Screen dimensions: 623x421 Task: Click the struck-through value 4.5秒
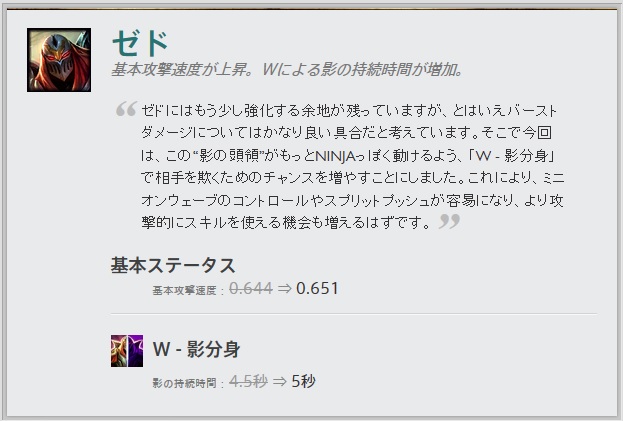[x=248, y=381]
